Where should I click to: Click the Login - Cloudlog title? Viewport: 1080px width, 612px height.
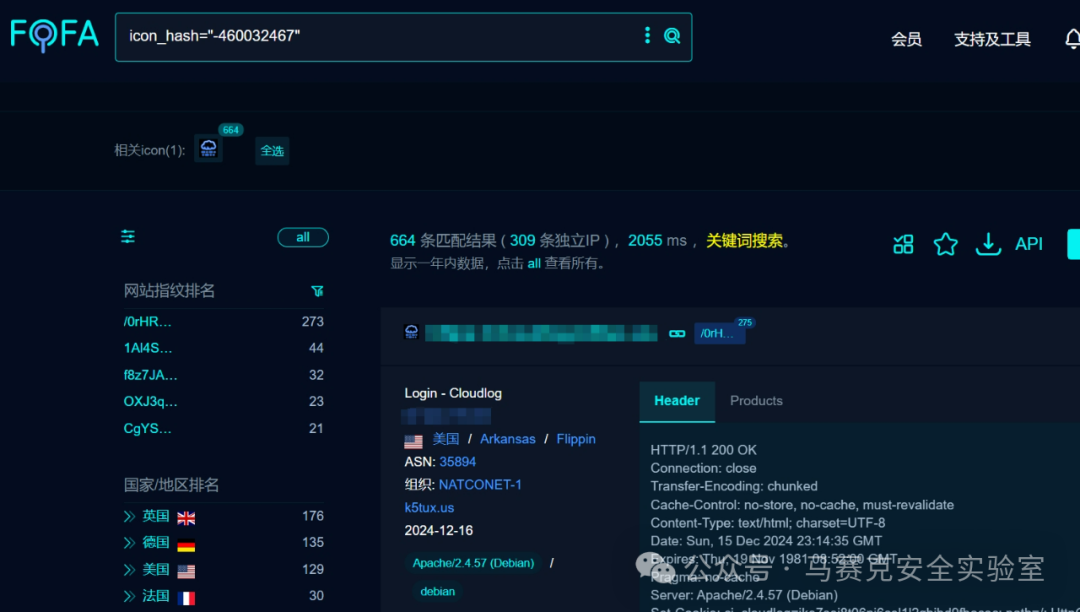pos(453,393)
